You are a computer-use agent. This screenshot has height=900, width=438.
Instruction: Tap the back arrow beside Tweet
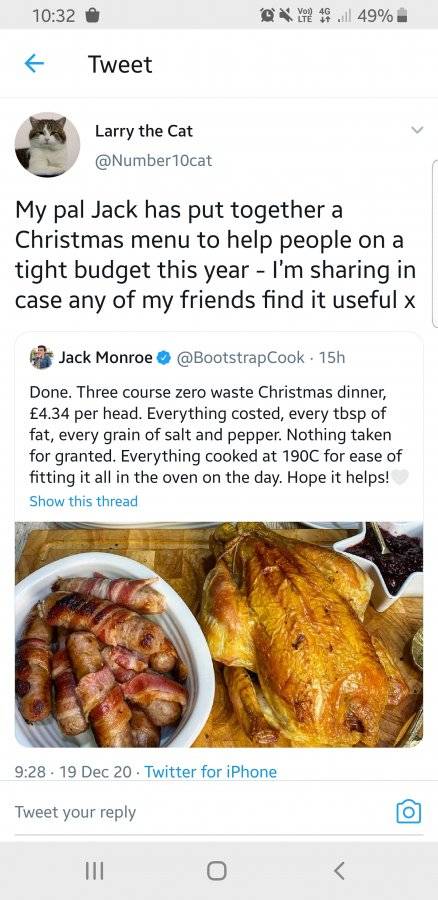(34, 64)
